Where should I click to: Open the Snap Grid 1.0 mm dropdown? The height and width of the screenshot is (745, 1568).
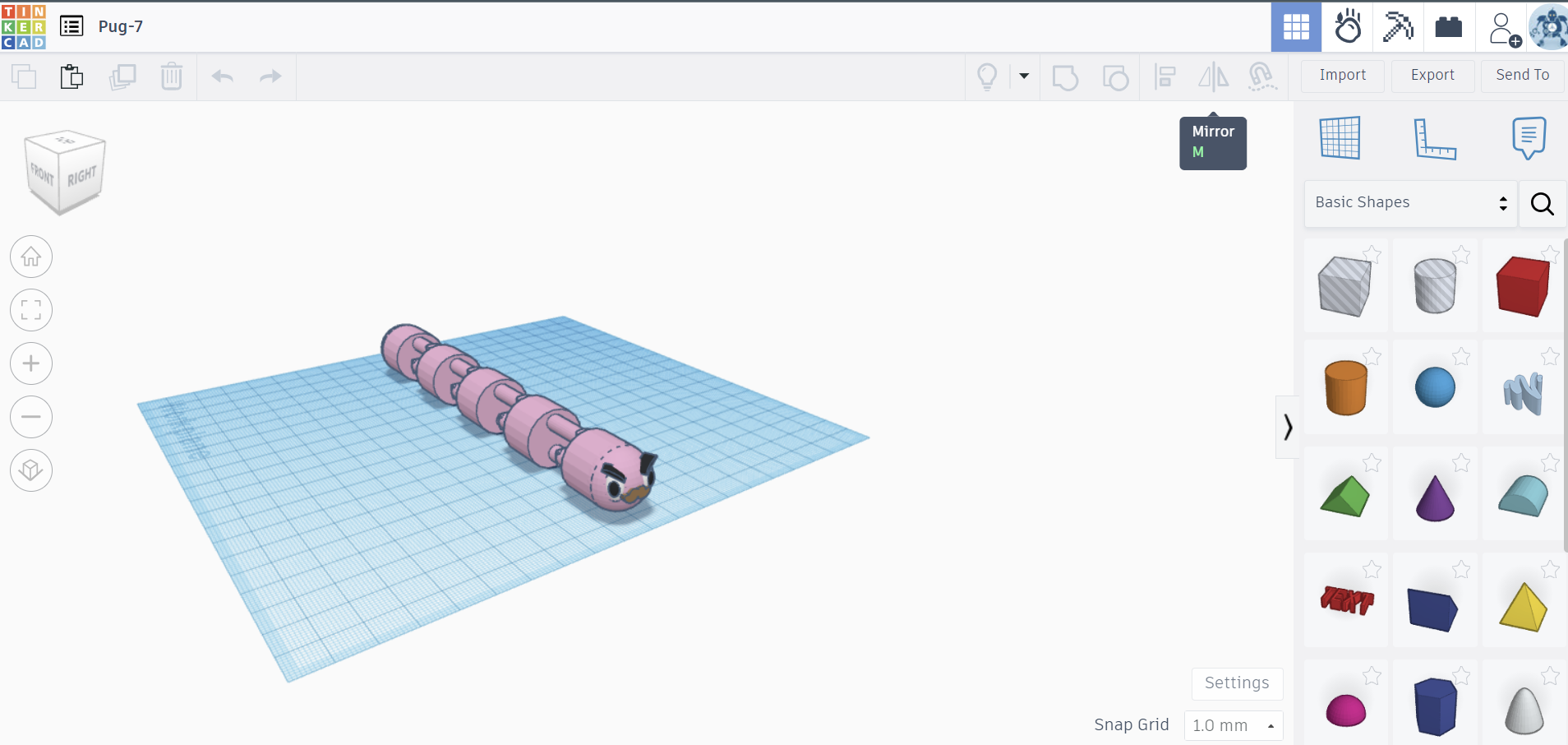[1233, 725]
